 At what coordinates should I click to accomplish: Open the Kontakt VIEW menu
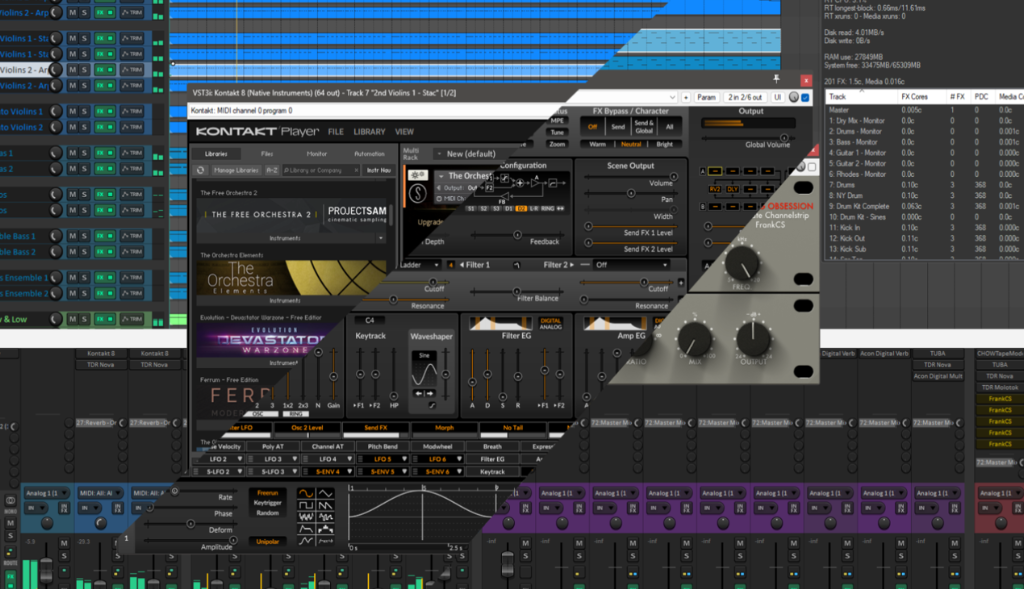[404, 132]
